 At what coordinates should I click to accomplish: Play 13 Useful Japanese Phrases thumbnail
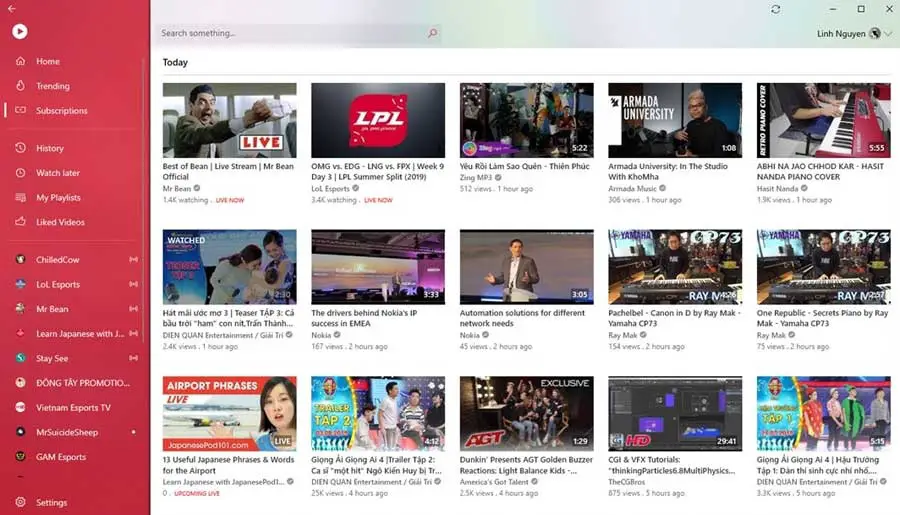tap(230, 413)
